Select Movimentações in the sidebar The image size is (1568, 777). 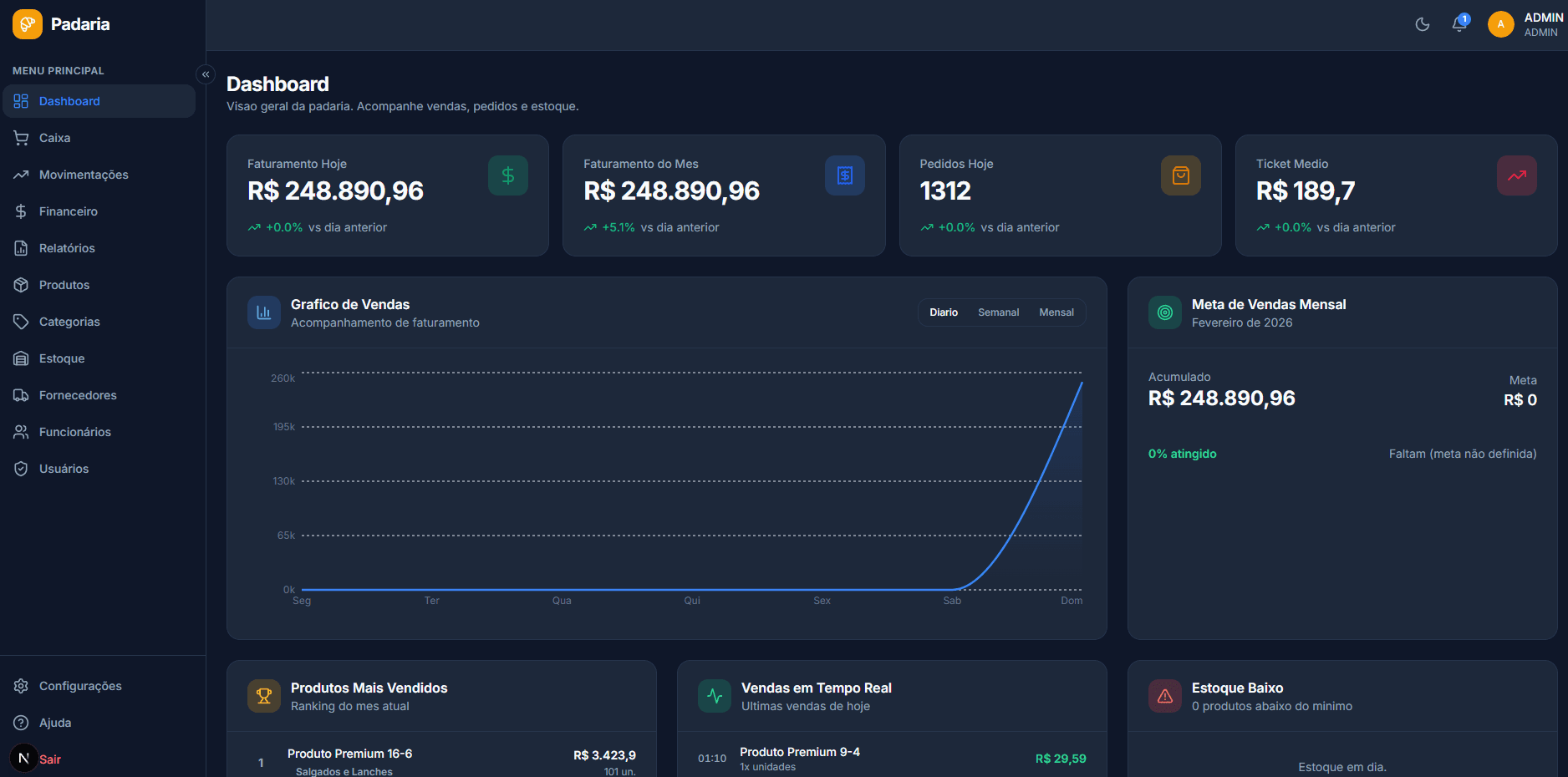pos(84,175)
